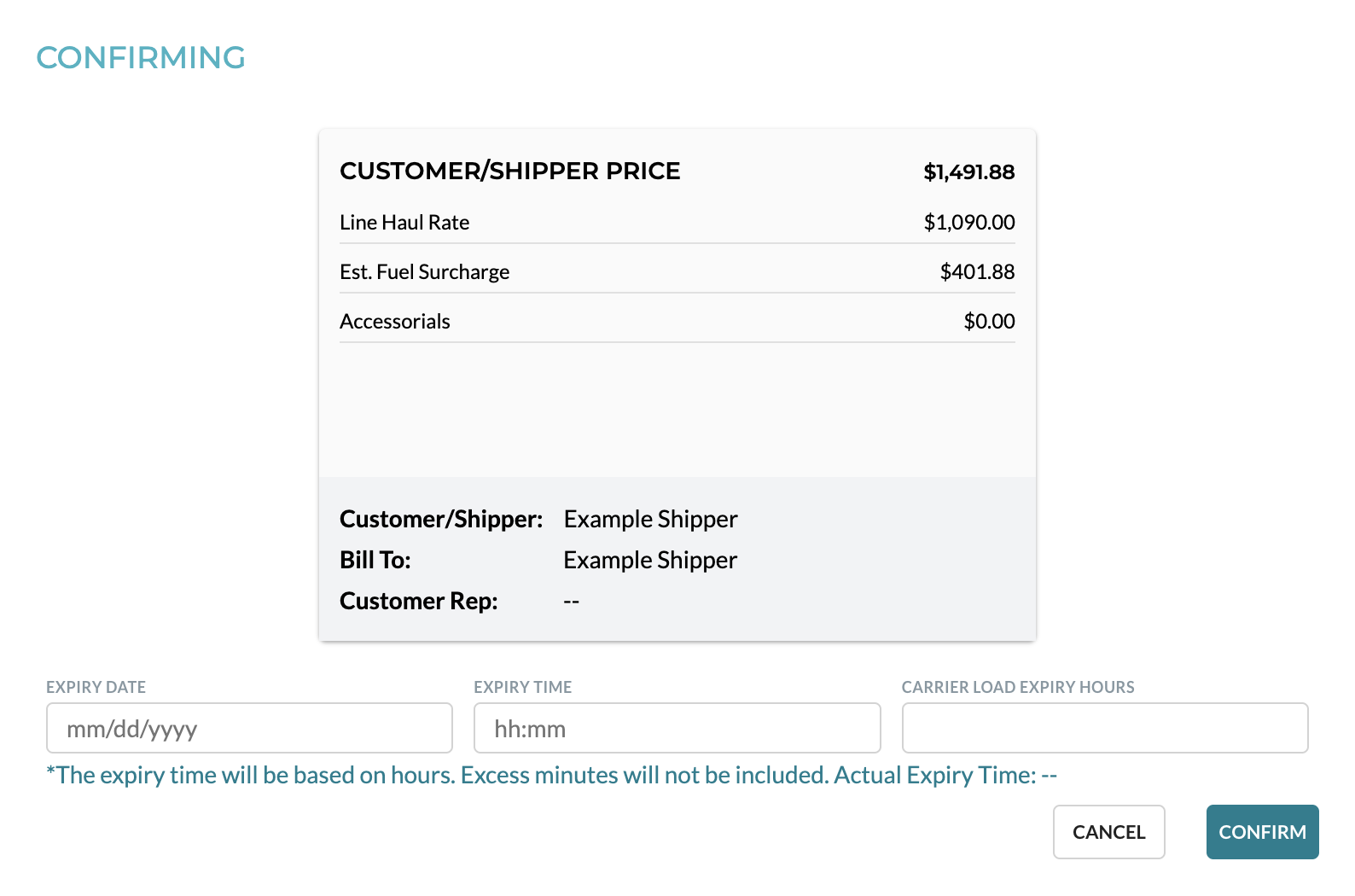Click the $1,491.88 total price

(969, 172)
